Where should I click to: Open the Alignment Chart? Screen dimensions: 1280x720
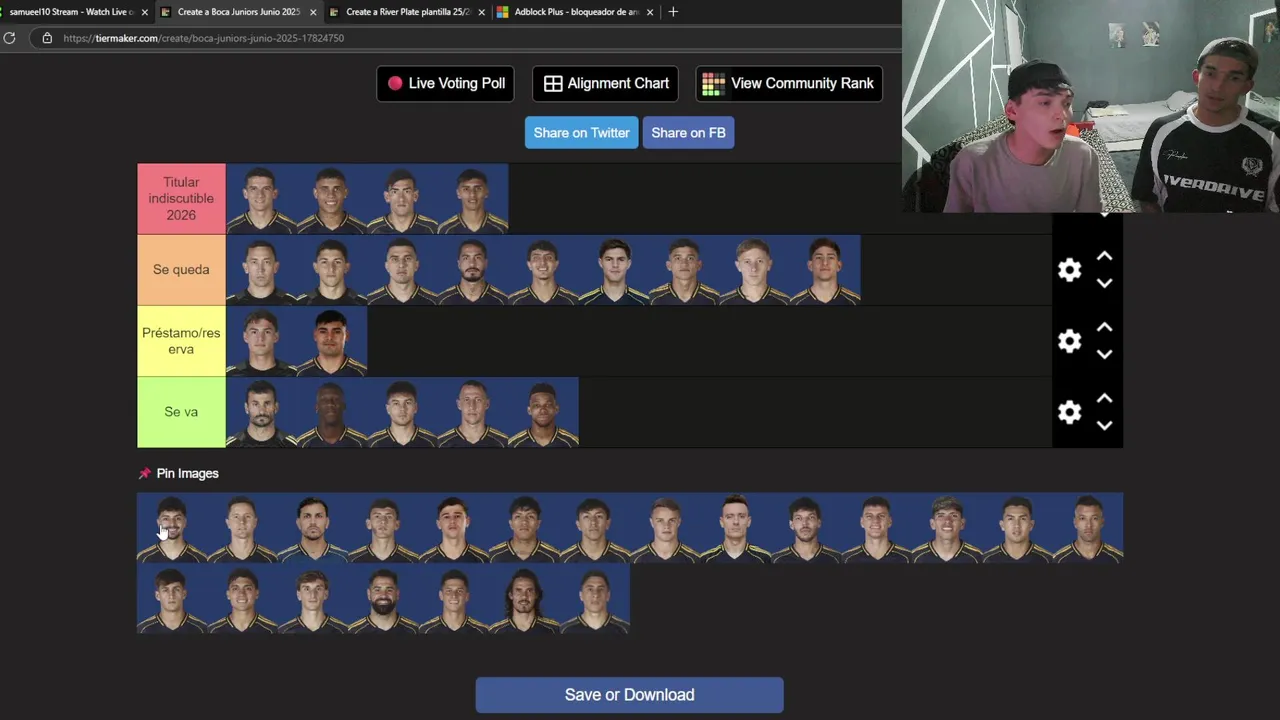[605, 84]
